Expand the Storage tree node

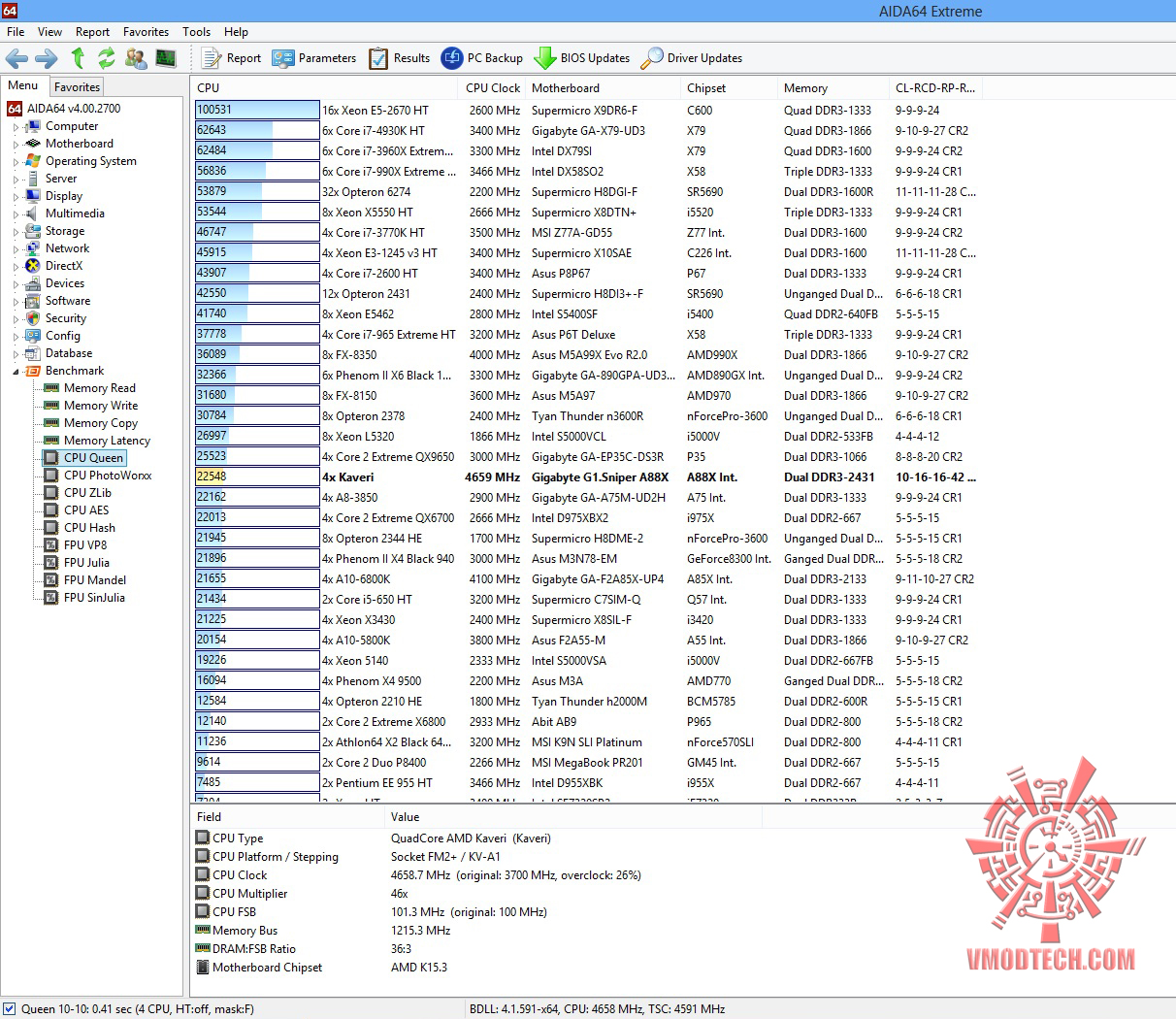(x=16, y=232)
